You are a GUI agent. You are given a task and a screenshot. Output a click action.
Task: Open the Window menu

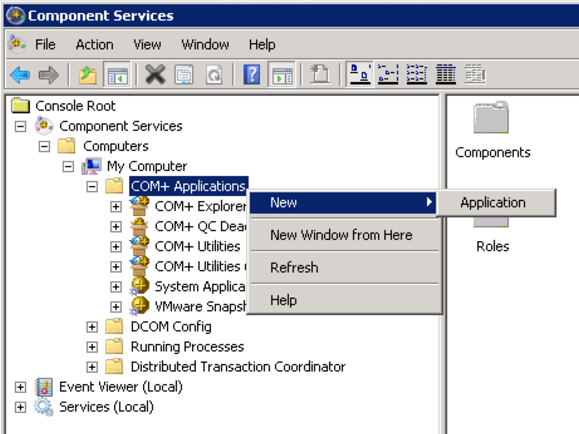point(205,45)
